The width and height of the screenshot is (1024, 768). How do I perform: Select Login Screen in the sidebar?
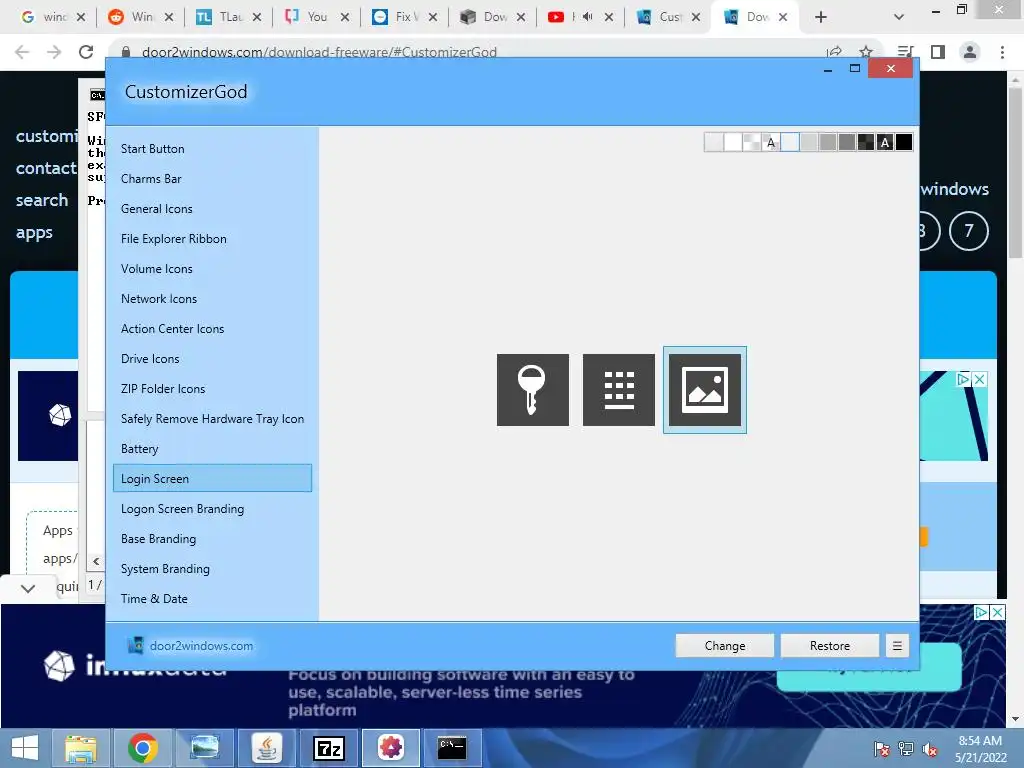coord(212,479)
